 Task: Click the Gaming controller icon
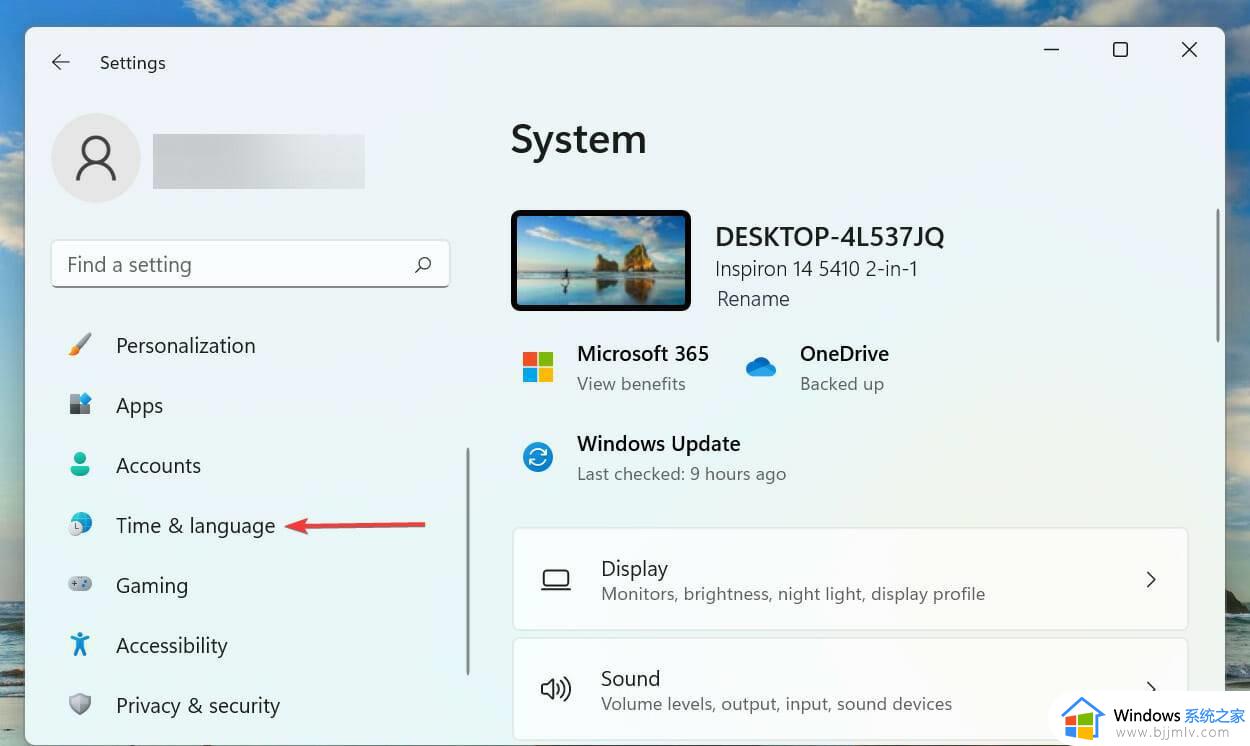[80, 584]
